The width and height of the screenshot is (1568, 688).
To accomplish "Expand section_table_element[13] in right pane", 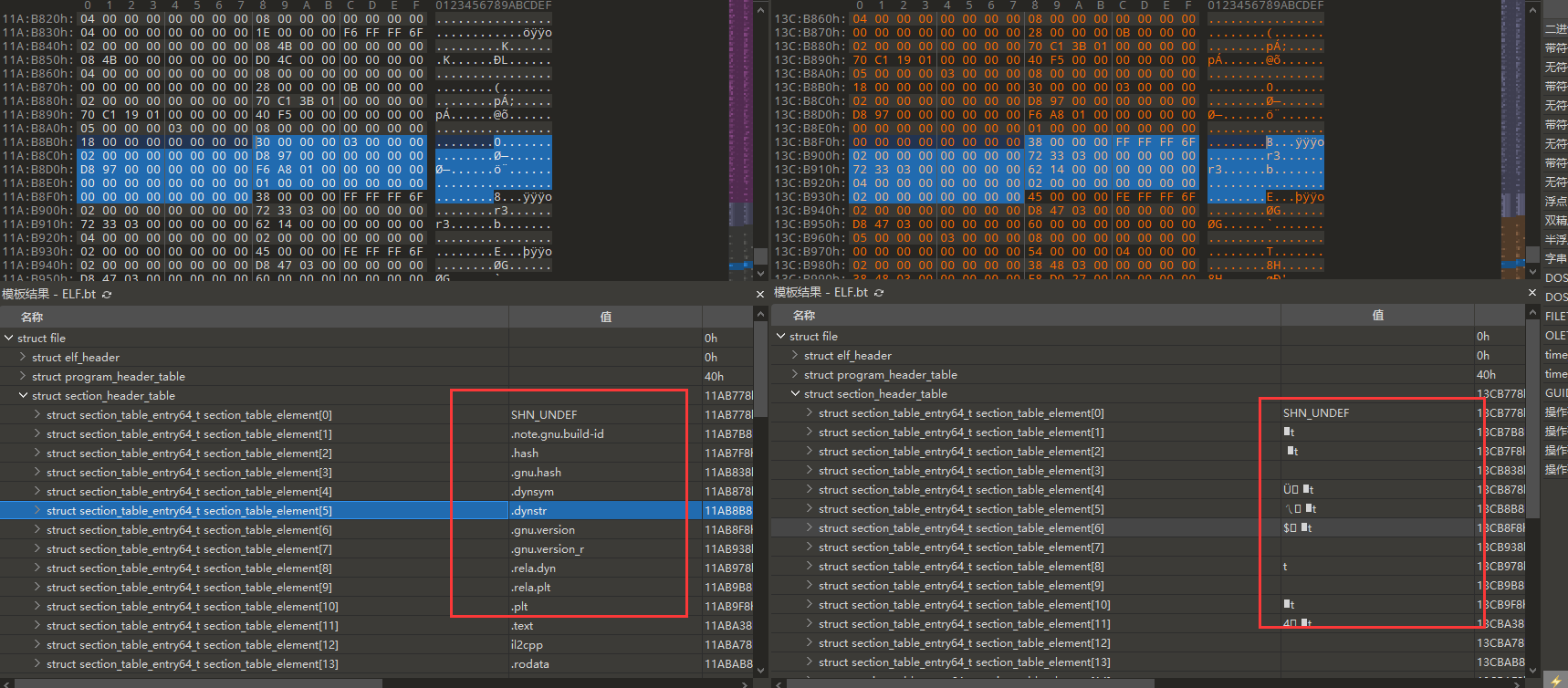I will (x=810, y=662).
